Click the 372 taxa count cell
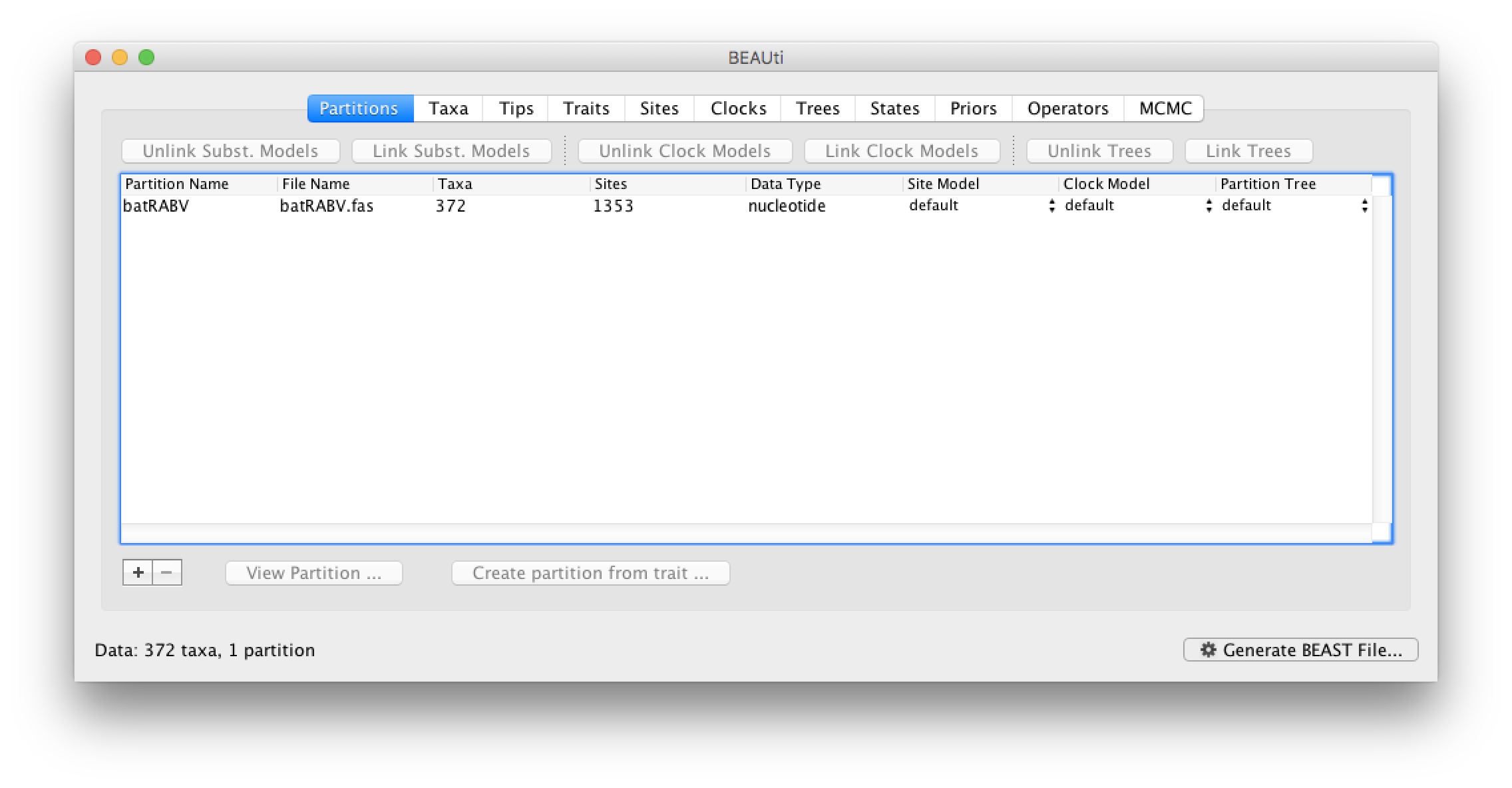 (x=512, y=206)
